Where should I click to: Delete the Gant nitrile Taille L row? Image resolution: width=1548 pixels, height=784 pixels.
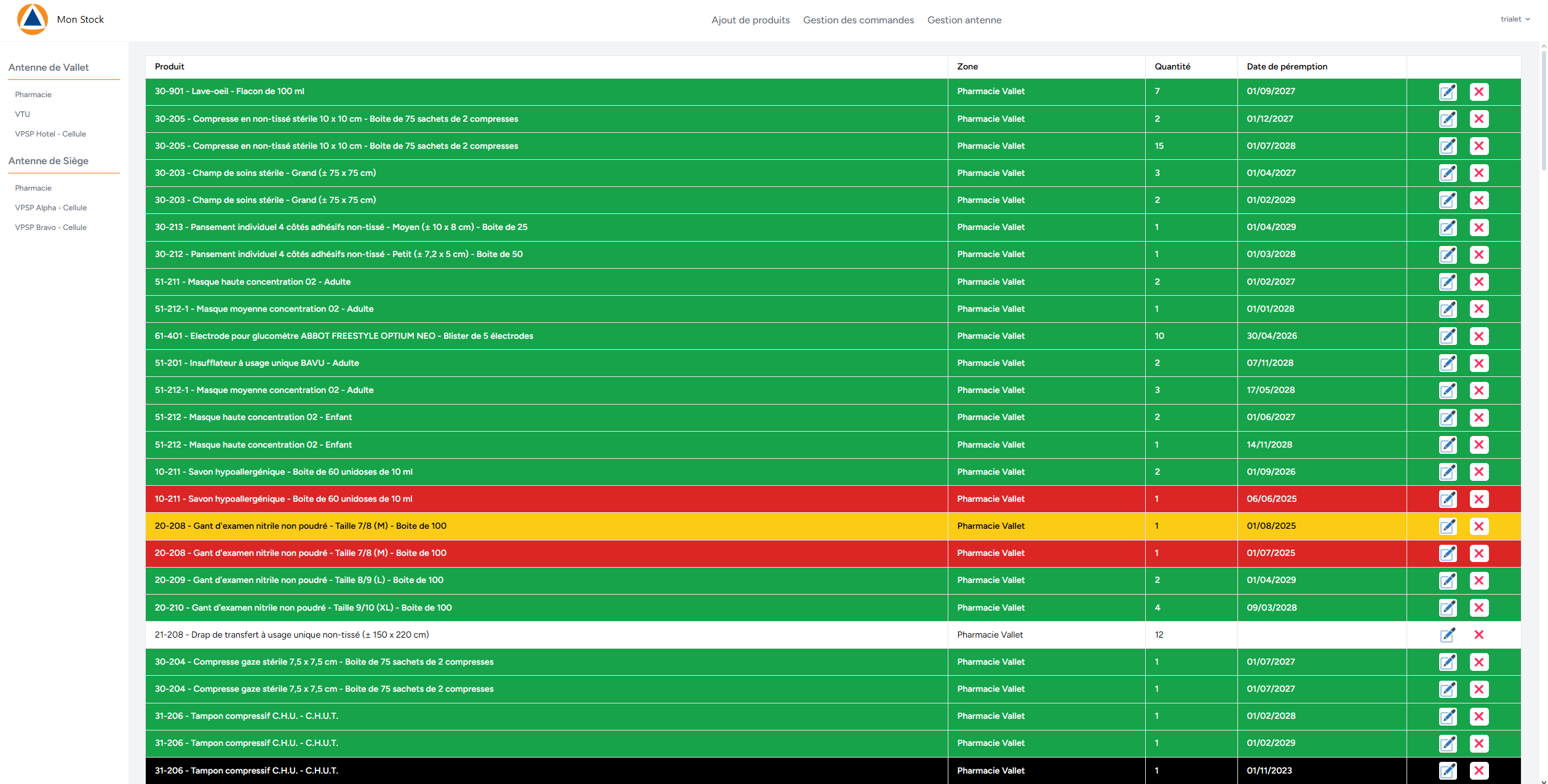point(1479,580)
